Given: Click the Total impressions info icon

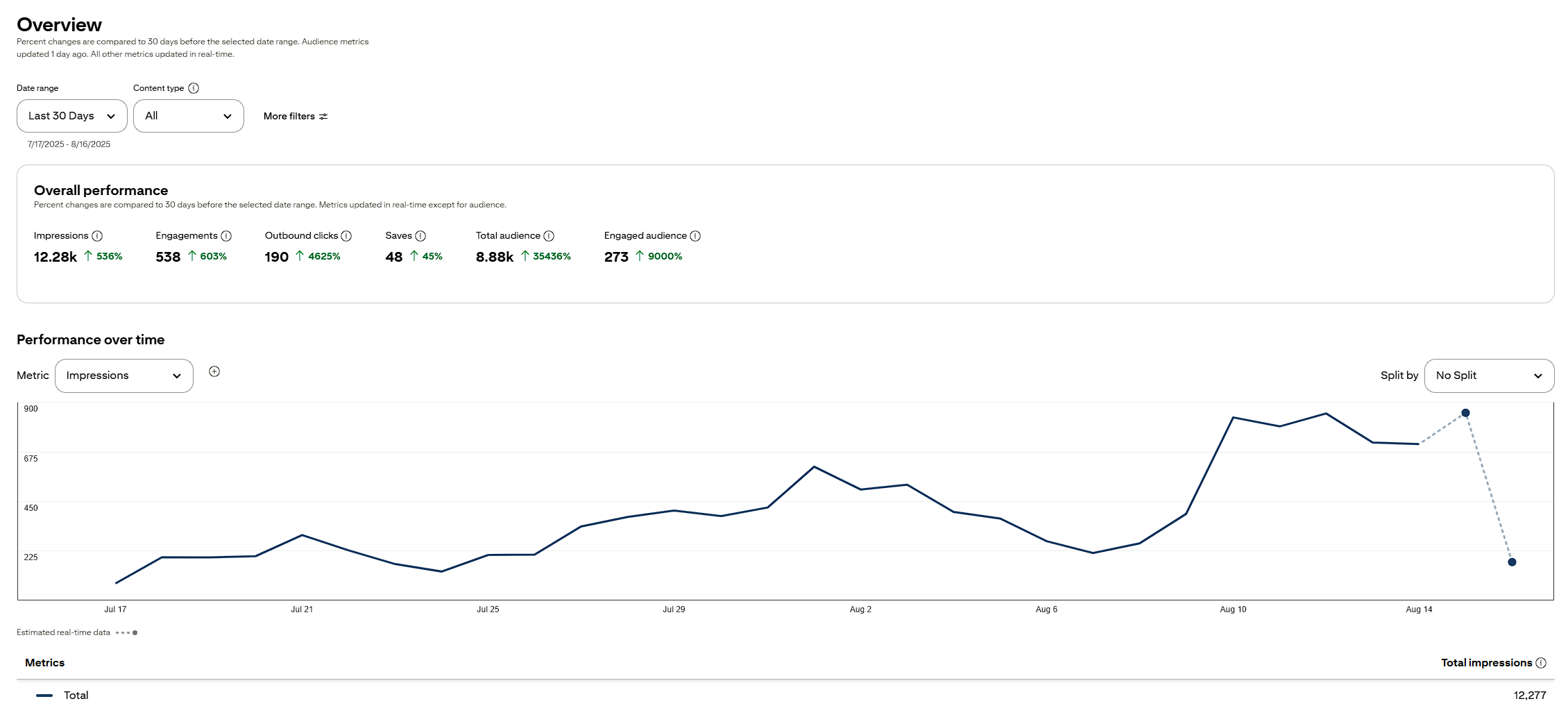Looking at the screenshot, I should 1541,663.
